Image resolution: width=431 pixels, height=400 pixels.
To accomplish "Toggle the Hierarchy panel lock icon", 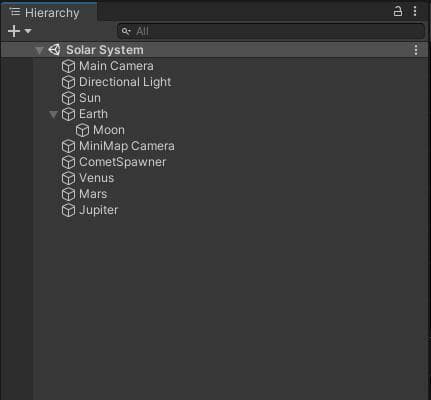I will 397,11.
